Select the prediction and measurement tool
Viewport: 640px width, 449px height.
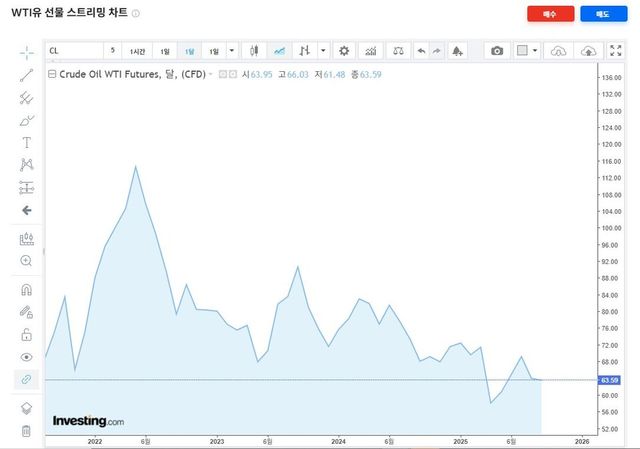27,187
